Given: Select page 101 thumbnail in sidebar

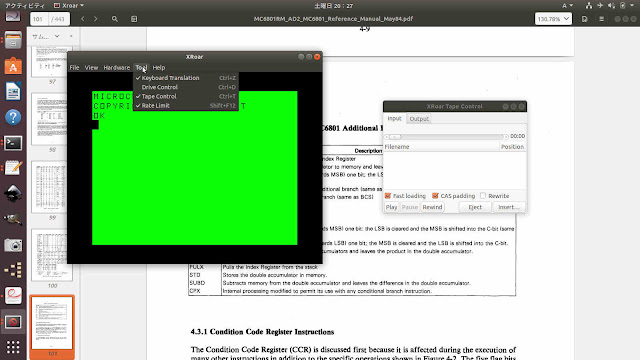Looking at the screenshot, I should pyautogui.click(x=51, y=323).
